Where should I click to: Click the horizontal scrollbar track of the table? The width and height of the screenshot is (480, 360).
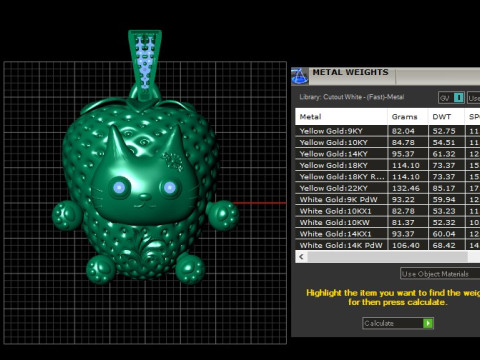[x=388, y=257]
